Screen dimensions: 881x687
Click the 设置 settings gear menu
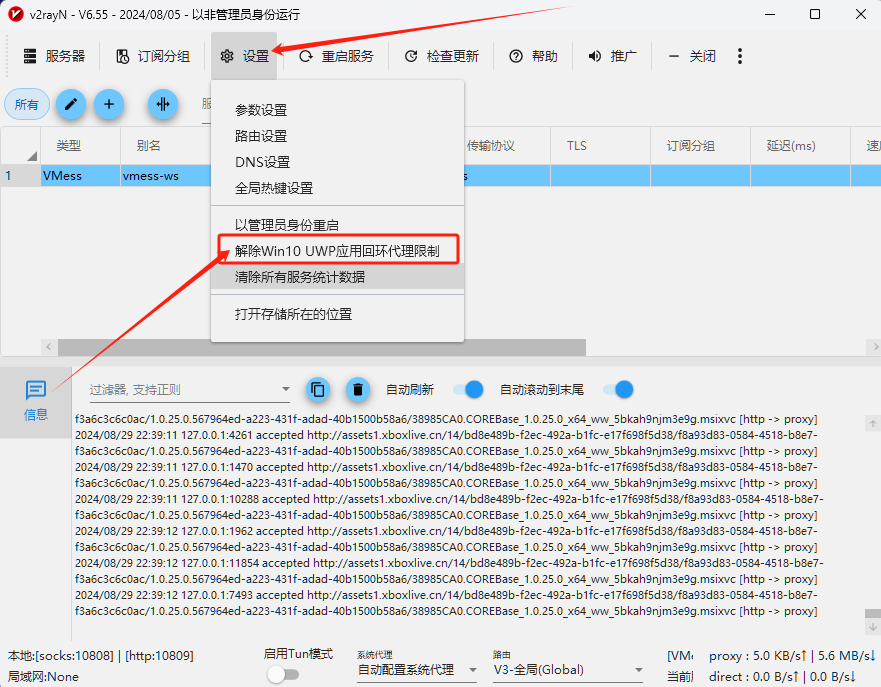(x=244, y=56)
